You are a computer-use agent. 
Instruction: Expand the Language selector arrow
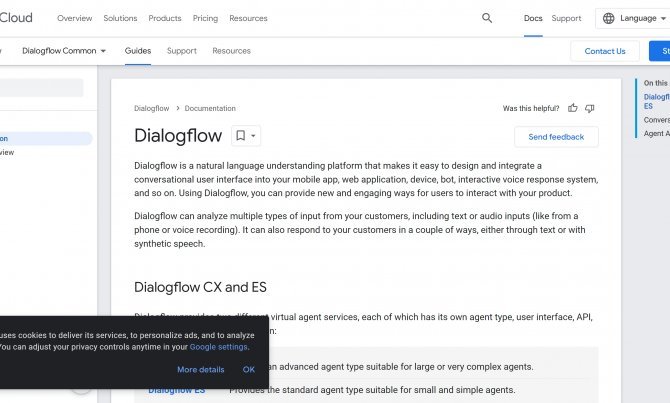663,18
